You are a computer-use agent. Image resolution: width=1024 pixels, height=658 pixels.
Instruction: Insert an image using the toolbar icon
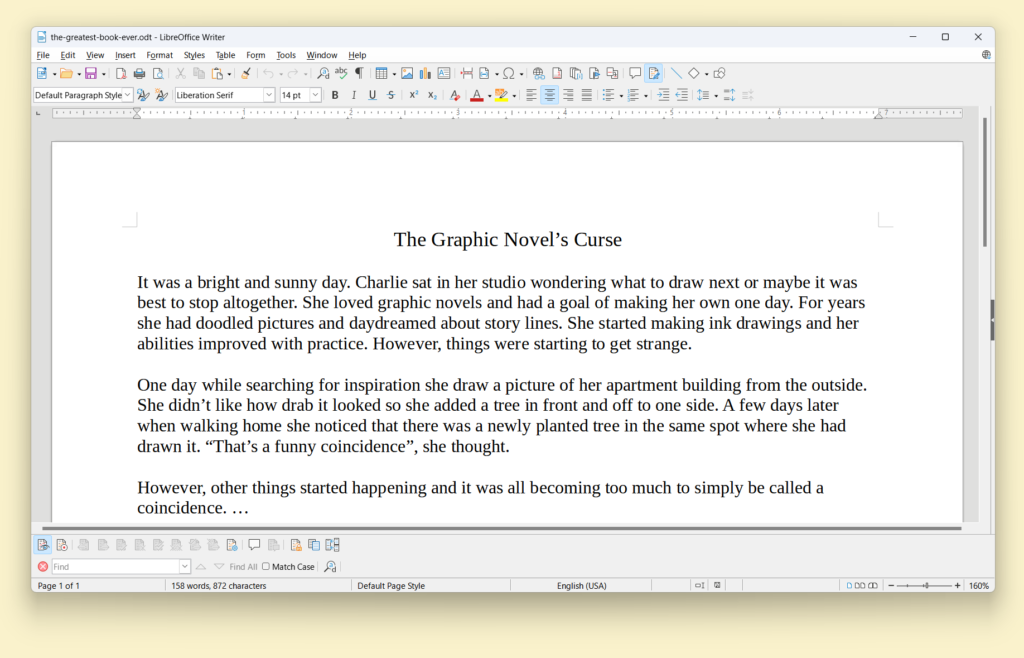coord(407,74)
